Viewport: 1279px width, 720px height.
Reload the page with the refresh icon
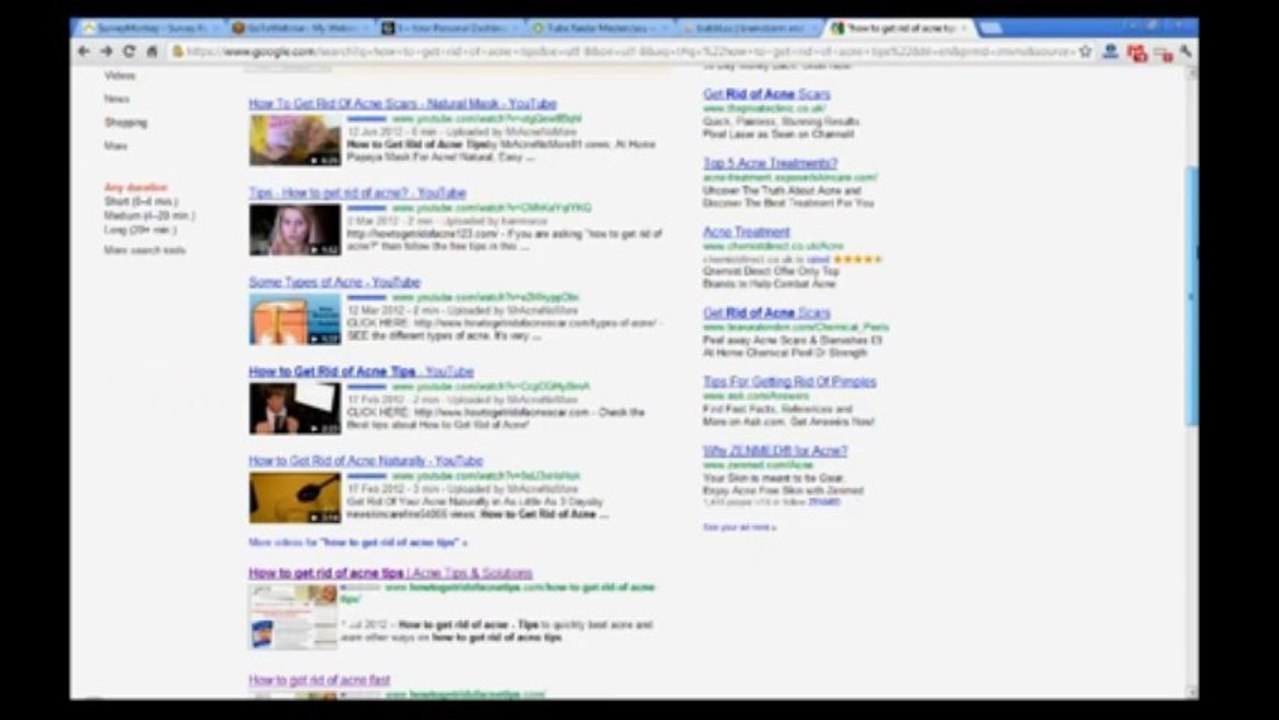click(x=129, y=51)
